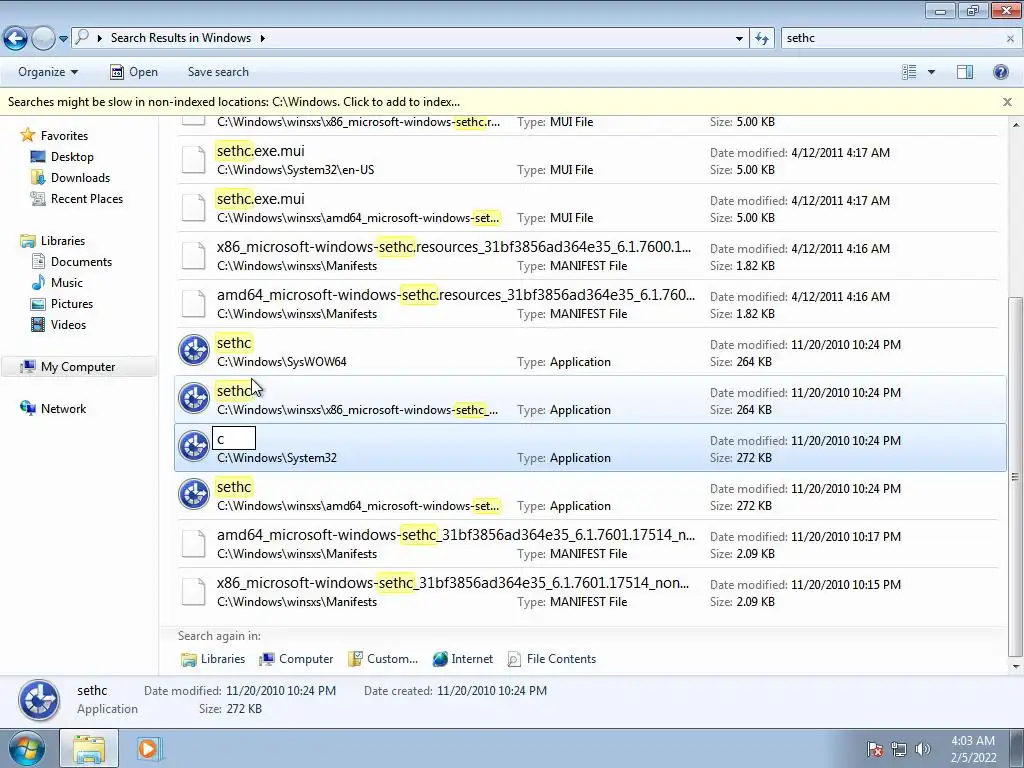
Task: Select the amd64 sethc 6.1.7601.17514 manifest
Action: [x=590, y=543]
